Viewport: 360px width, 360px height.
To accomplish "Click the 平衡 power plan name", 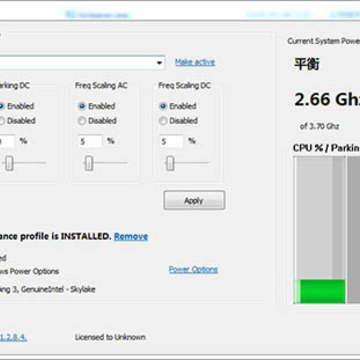I will tap(307, 64).
